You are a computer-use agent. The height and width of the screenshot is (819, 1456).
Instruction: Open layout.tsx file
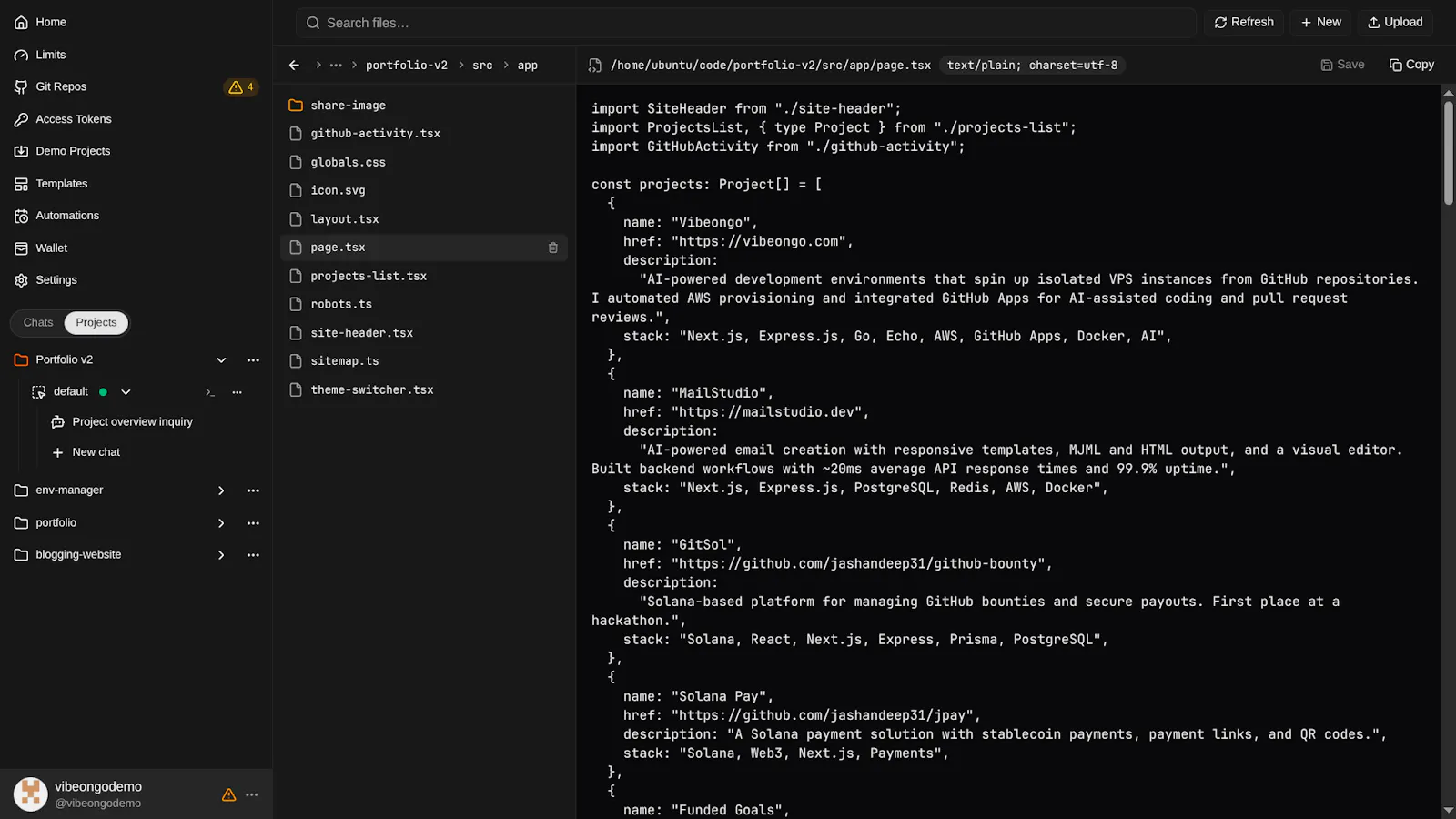click(424, 219)
